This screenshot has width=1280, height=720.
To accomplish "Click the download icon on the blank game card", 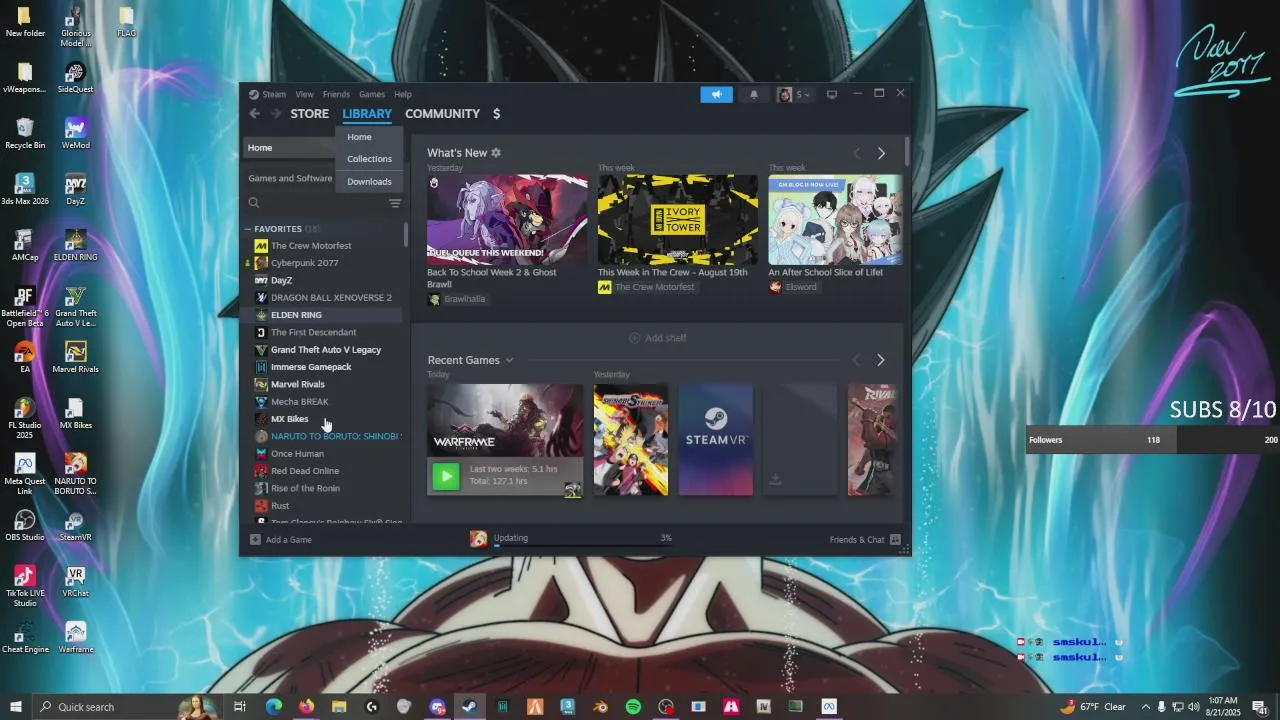I will click(x=775, y=480).
